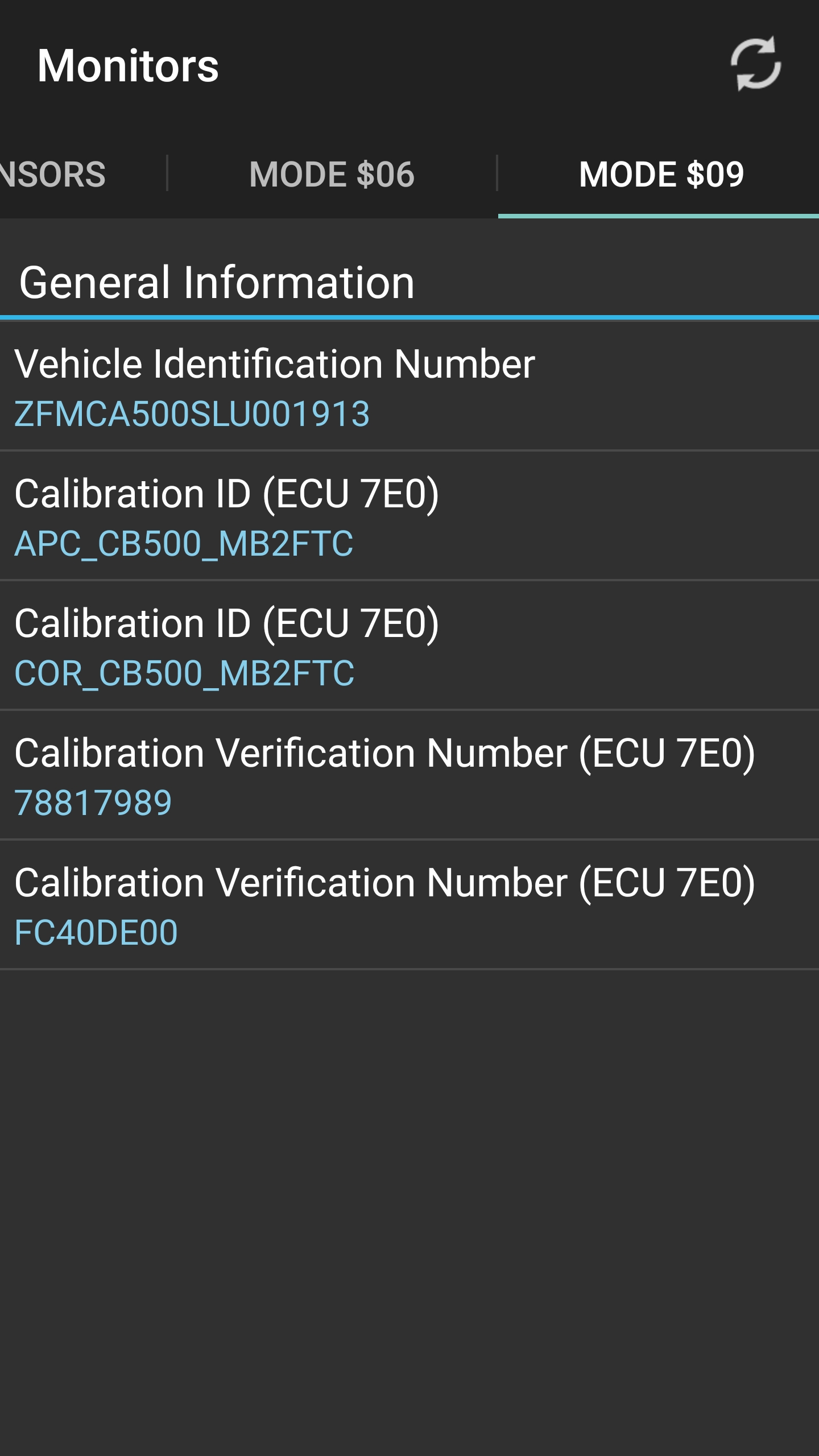The height and width of the screenshot is (1456, 819).
Task: Tap the blue underline below General Information
Action: (409, 317)
